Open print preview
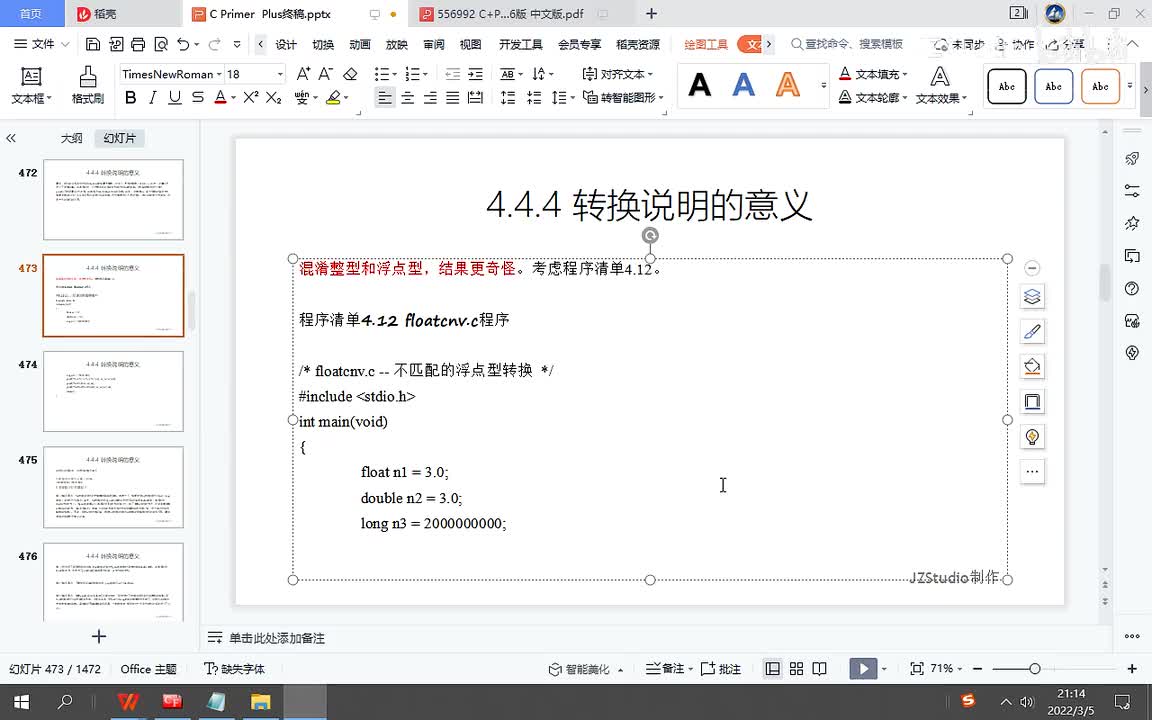The width and height of the screenshot is (1152, 720). 161,44
